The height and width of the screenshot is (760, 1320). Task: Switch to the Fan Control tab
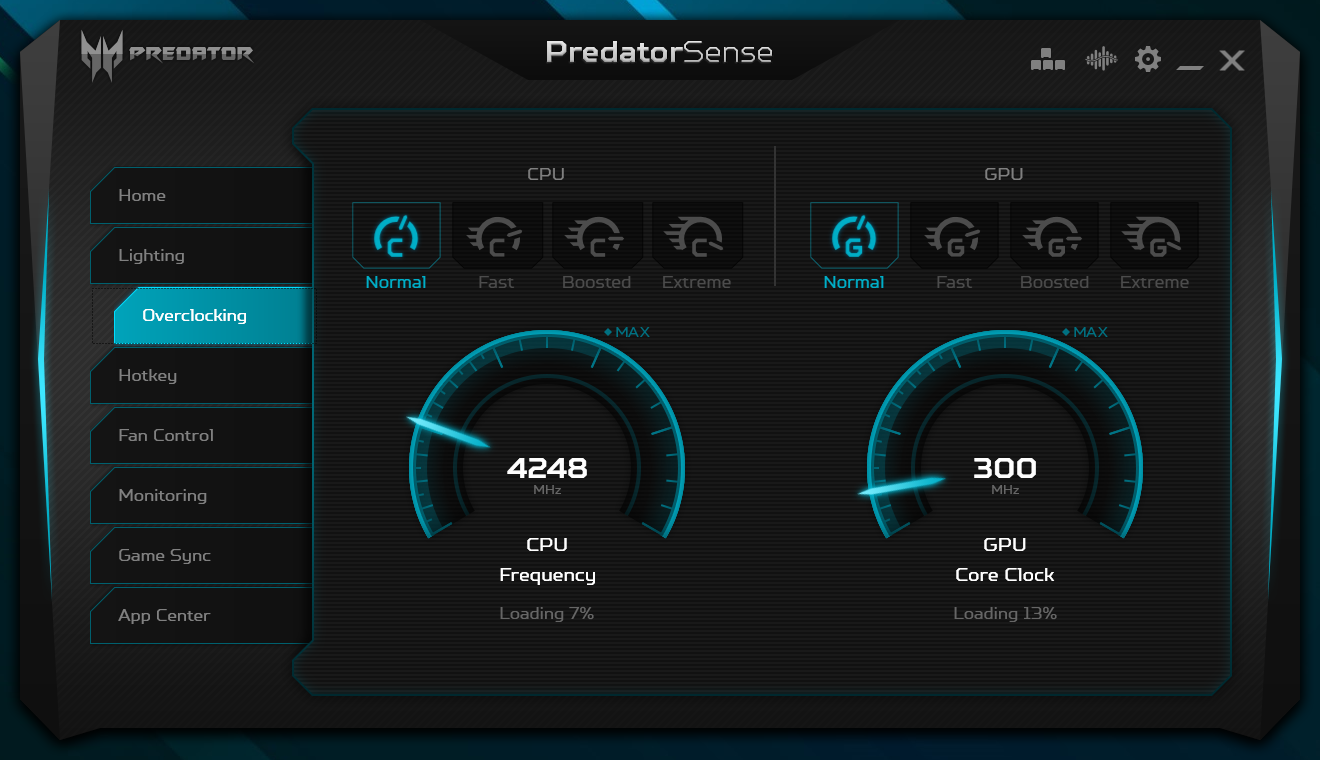coord(201,435)
